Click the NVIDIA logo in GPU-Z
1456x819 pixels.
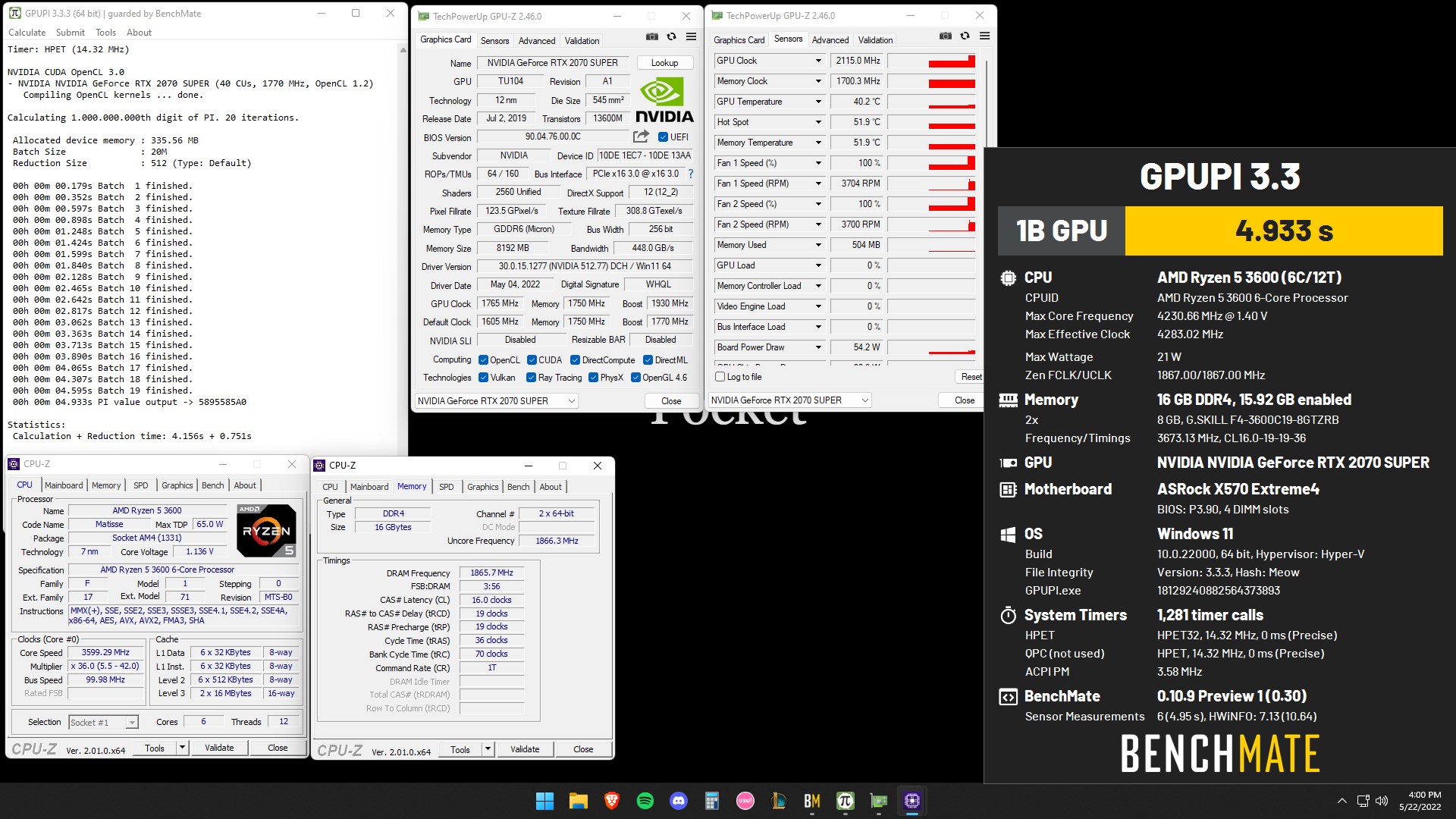[x=664, y=100]
